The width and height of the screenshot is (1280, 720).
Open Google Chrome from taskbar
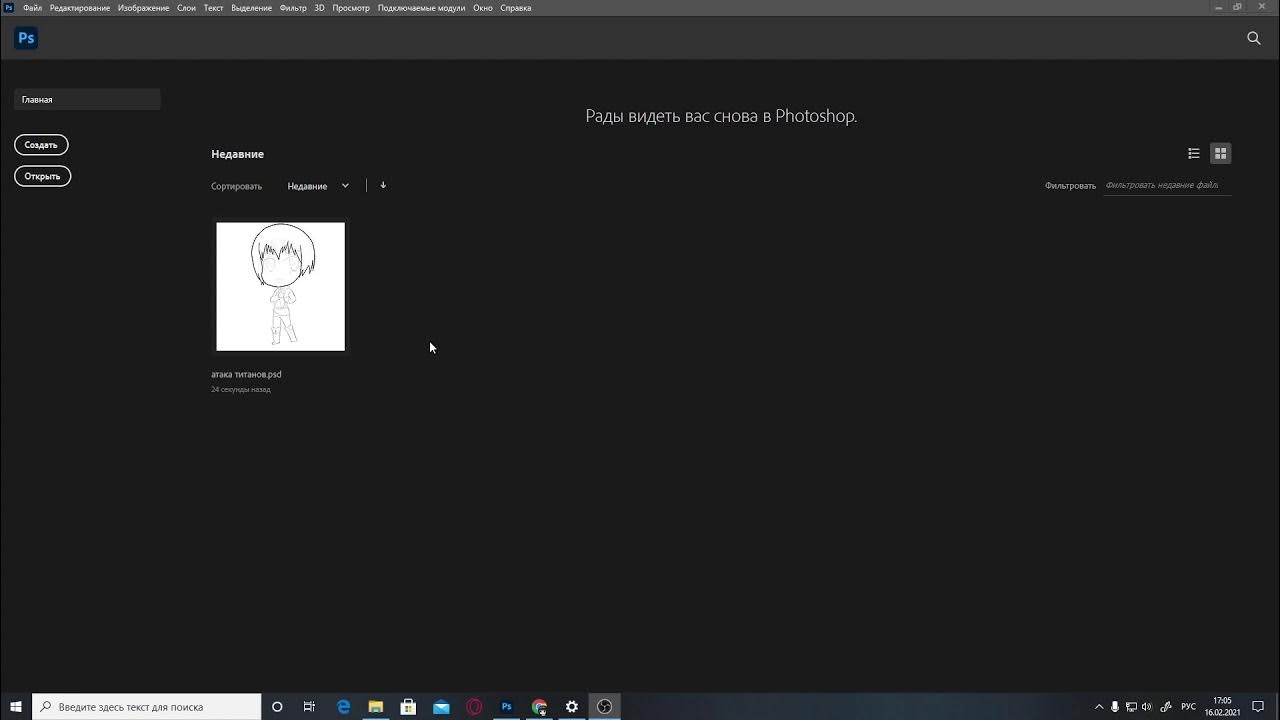click(x=539, y=706)
